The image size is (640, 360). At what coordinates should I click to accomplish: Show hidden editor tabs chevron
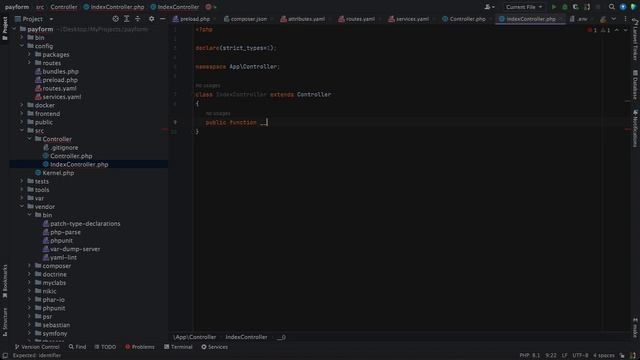click(x=613, y=19)
